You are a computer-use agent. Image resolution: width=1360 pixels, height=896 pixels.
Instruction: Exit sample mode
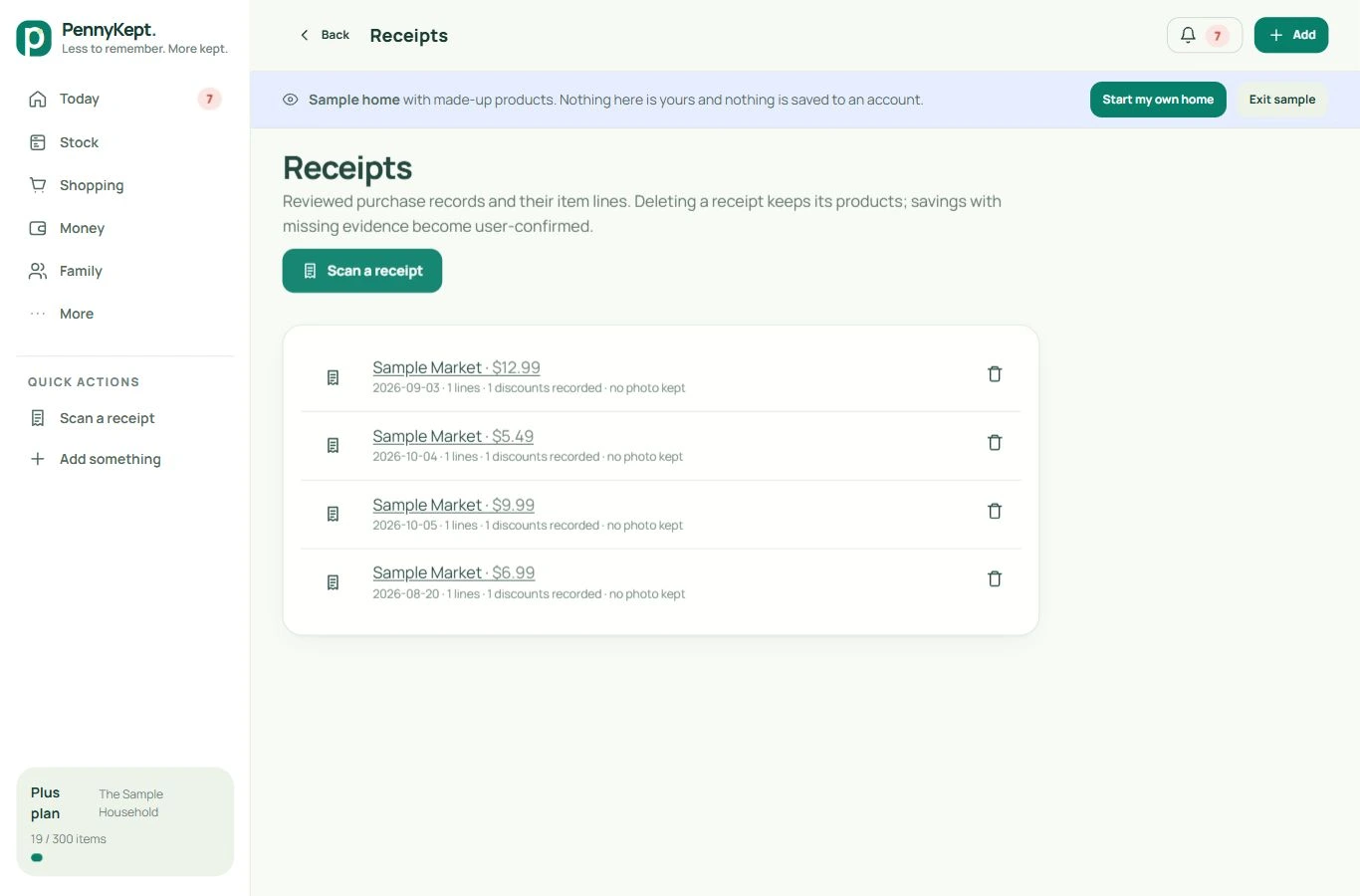[x=1282, y=100]
